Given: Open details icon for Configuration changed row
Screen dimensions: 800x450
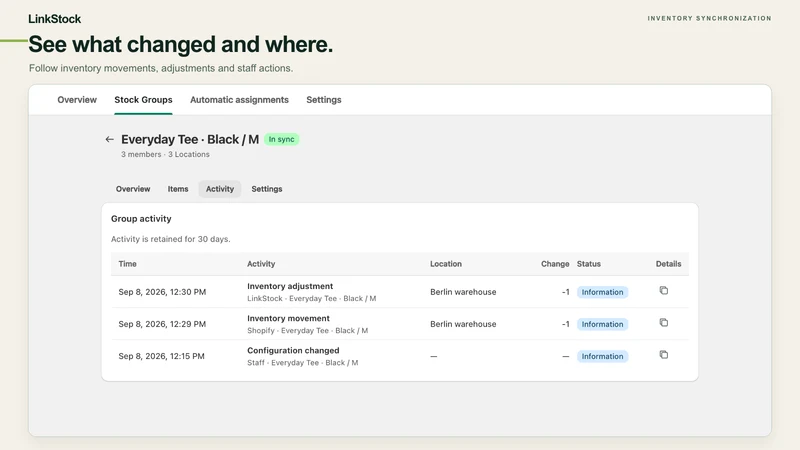Looking at the screenshot, I should 663,355.
